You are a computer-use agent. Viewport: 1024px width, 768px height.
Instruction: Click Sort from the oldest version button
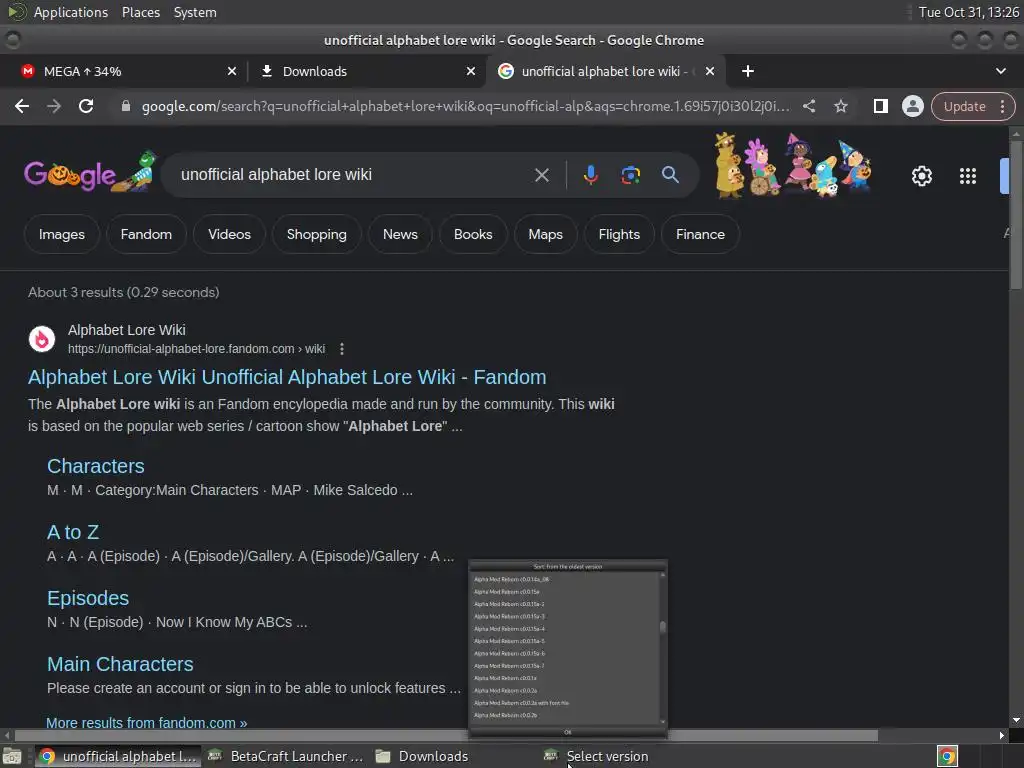(568, 566)
